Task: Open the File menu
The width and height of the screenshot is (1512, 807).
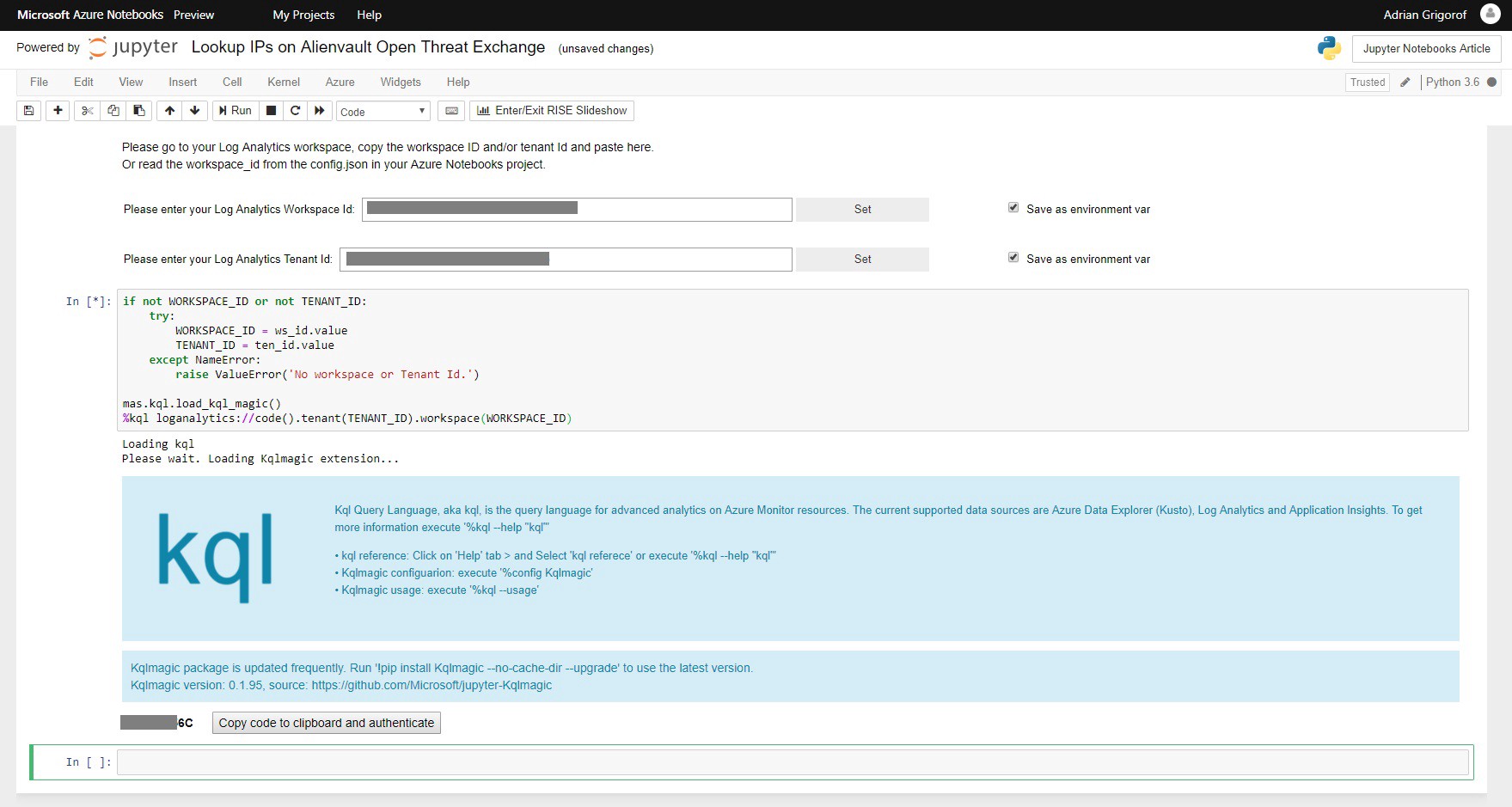Action: pyautogui.click(x=39, y=83)
